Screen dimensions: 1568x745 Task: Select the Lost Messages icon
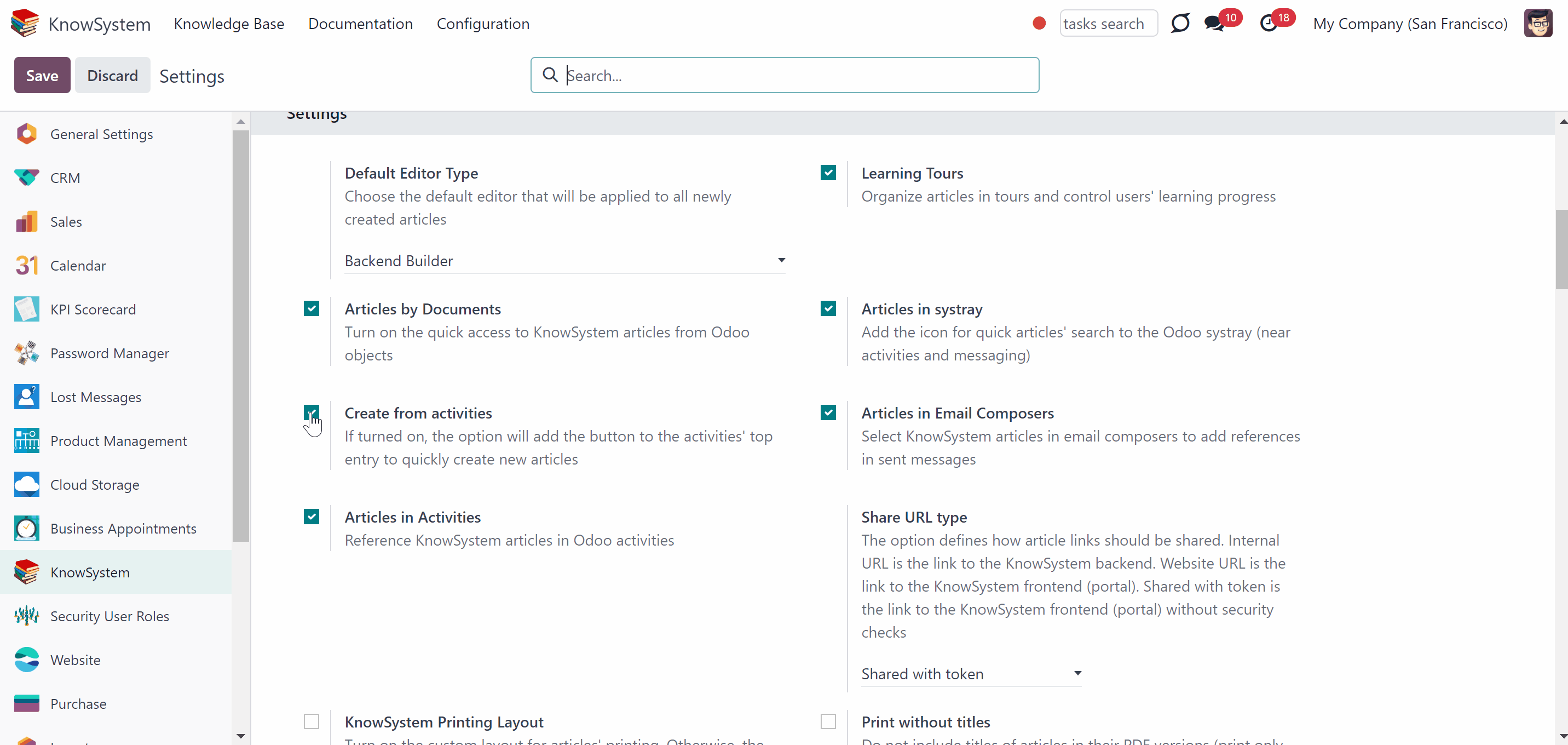(27, 397)
